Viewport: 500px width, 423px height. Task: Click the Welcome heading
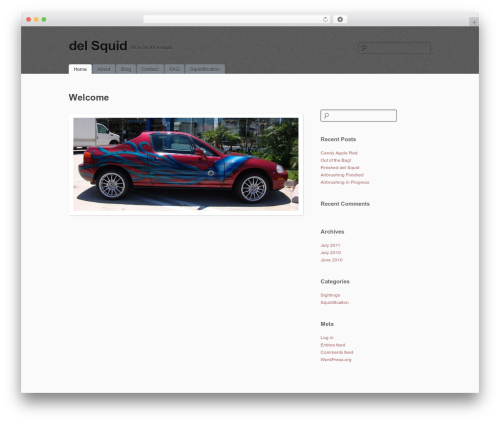[x=89, y=98]
